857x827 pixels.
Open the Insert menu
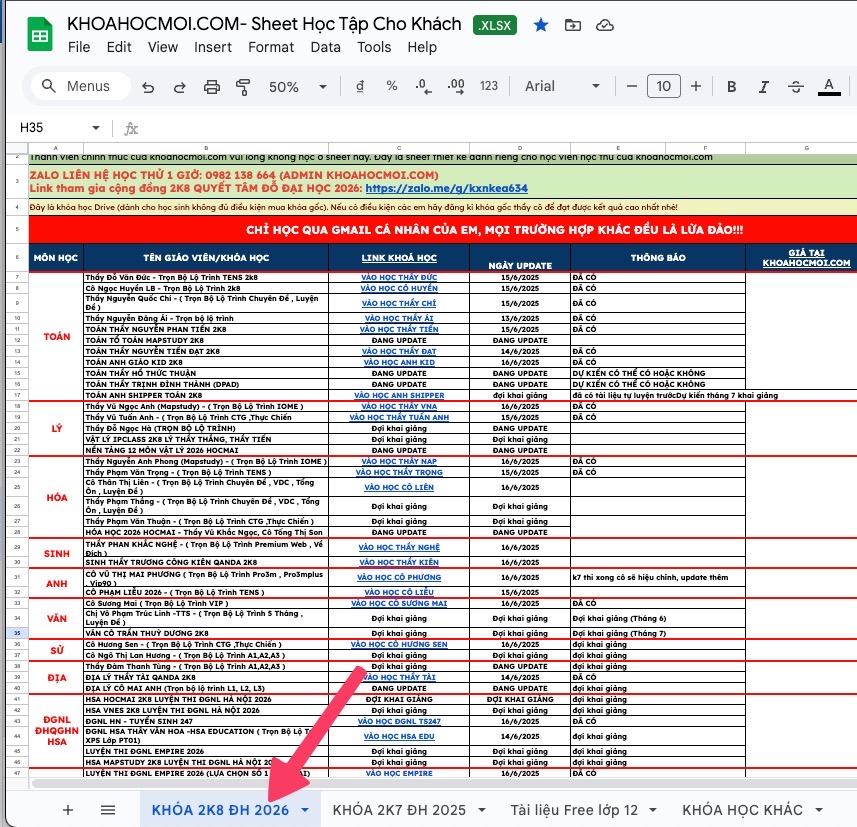coord(213,48)
